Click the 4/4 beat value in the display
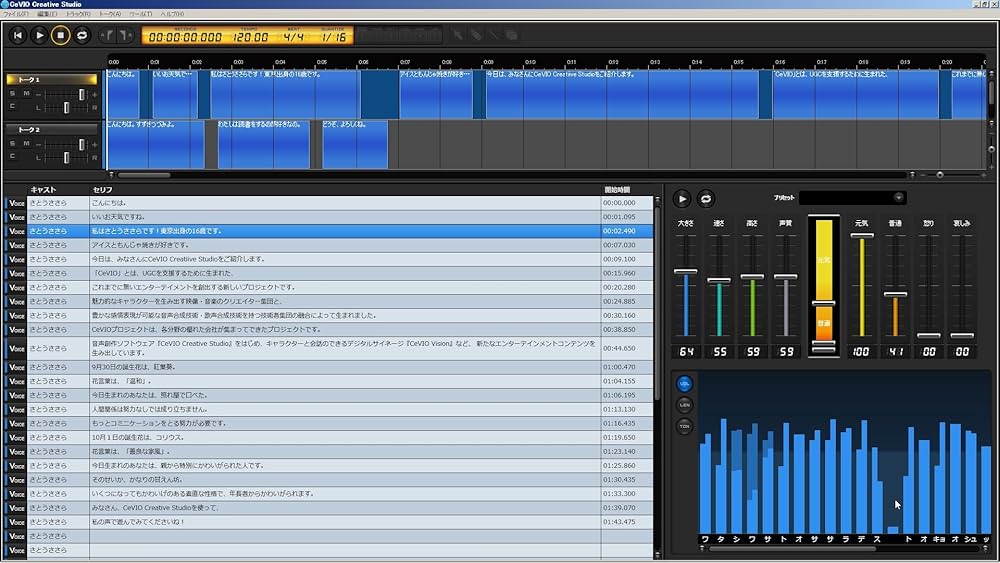 (x=293, y=36)
